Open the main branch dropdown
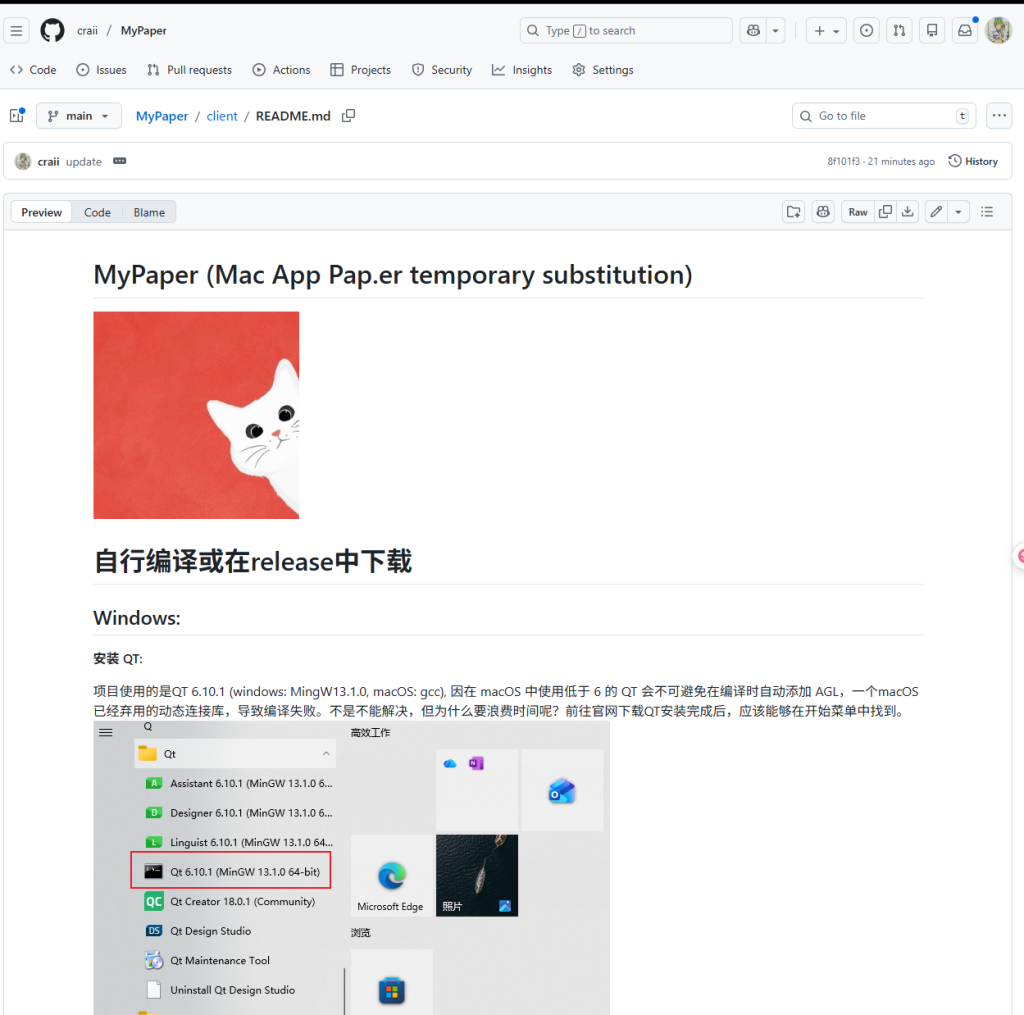 click(79, 116)
